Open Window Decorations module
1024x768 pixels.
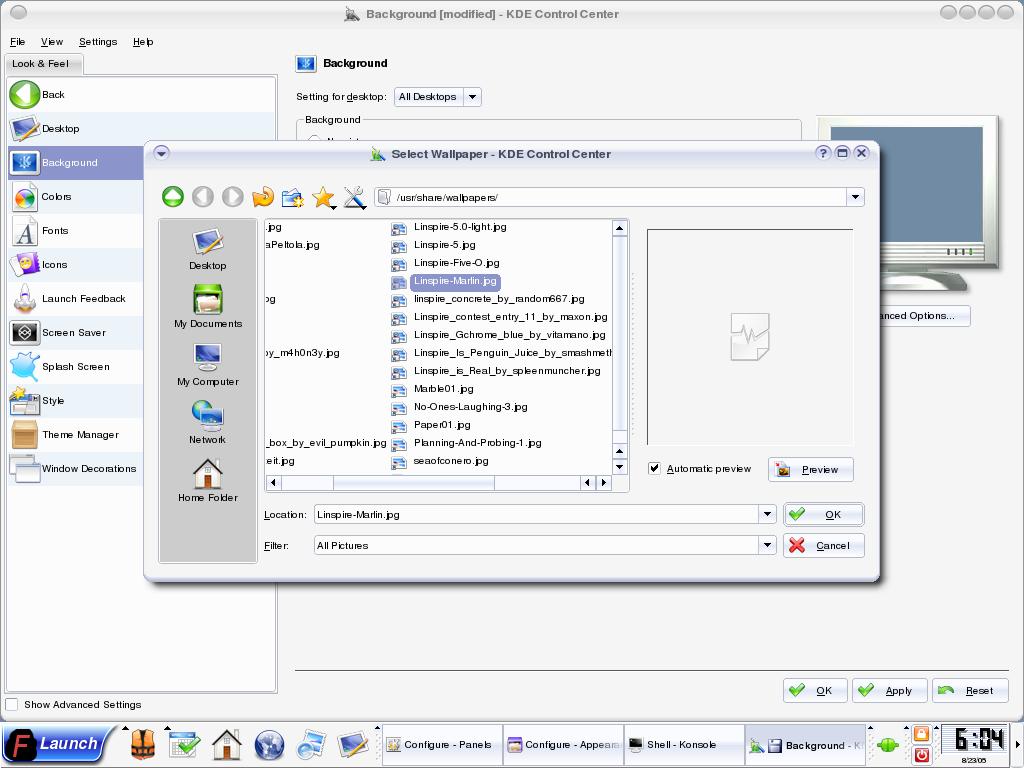point(76,468)
